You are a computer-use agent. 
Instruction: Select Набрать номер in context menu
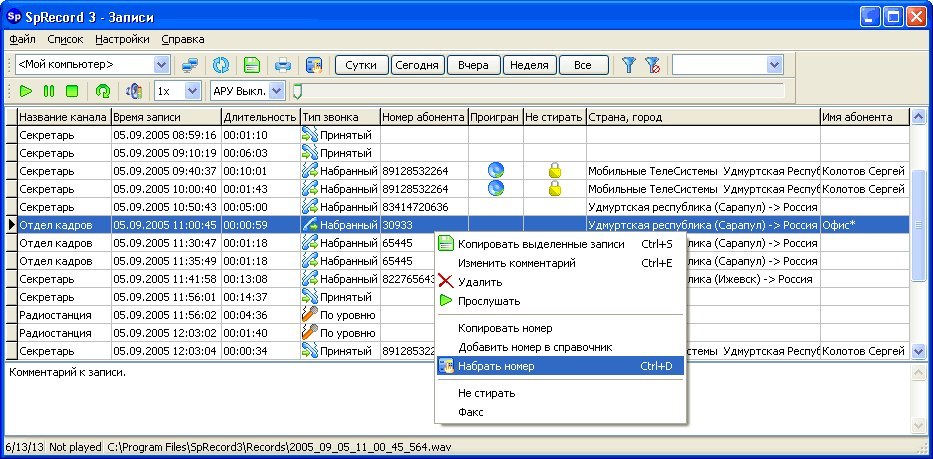560,366
